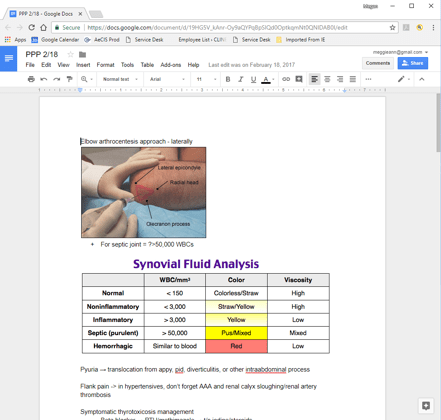Select Center align
Viewport: 441px width, 420px height.
click(327, 79)
